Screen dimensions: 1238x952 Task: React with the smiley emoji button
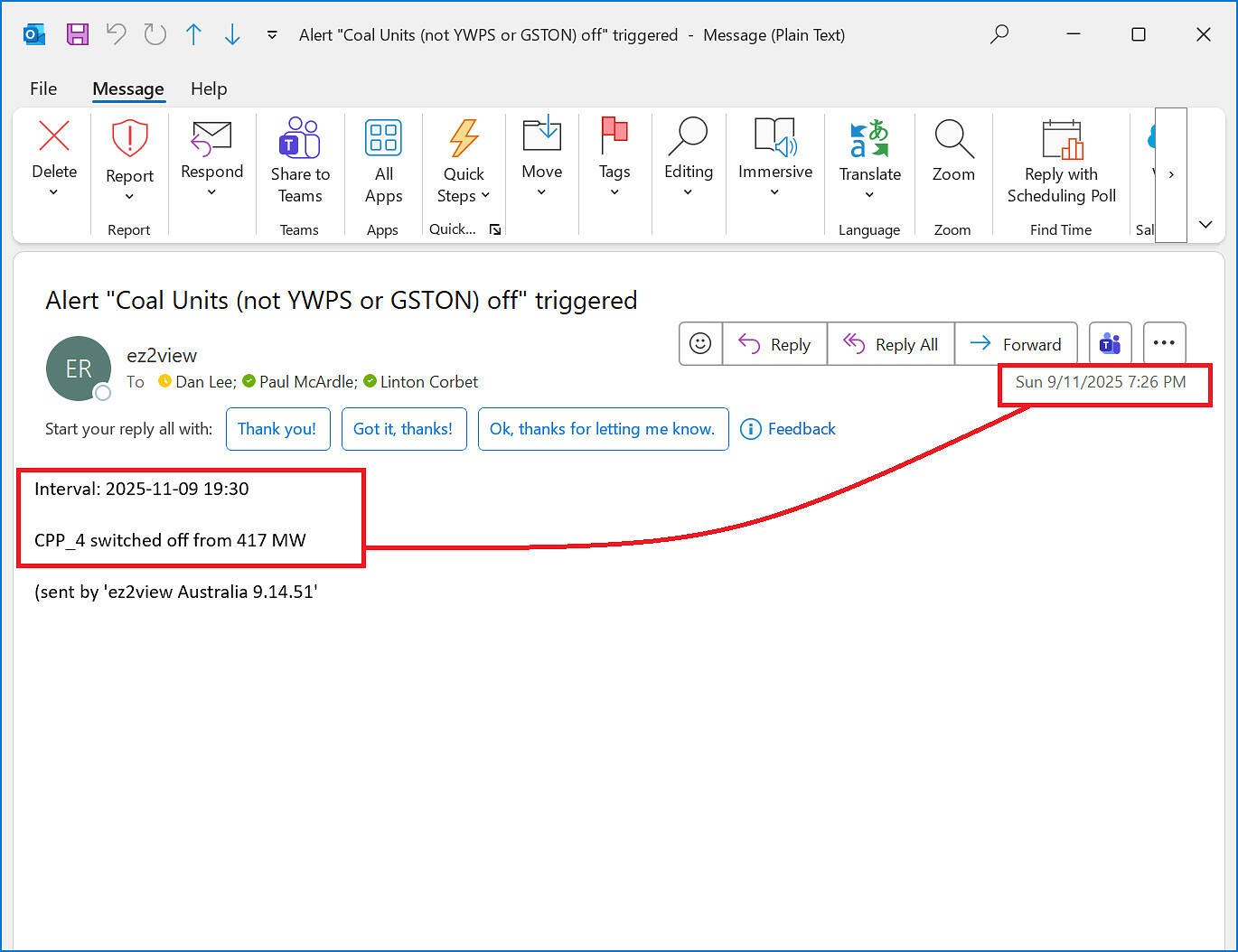pyautogui.click(x=700, y=344)
